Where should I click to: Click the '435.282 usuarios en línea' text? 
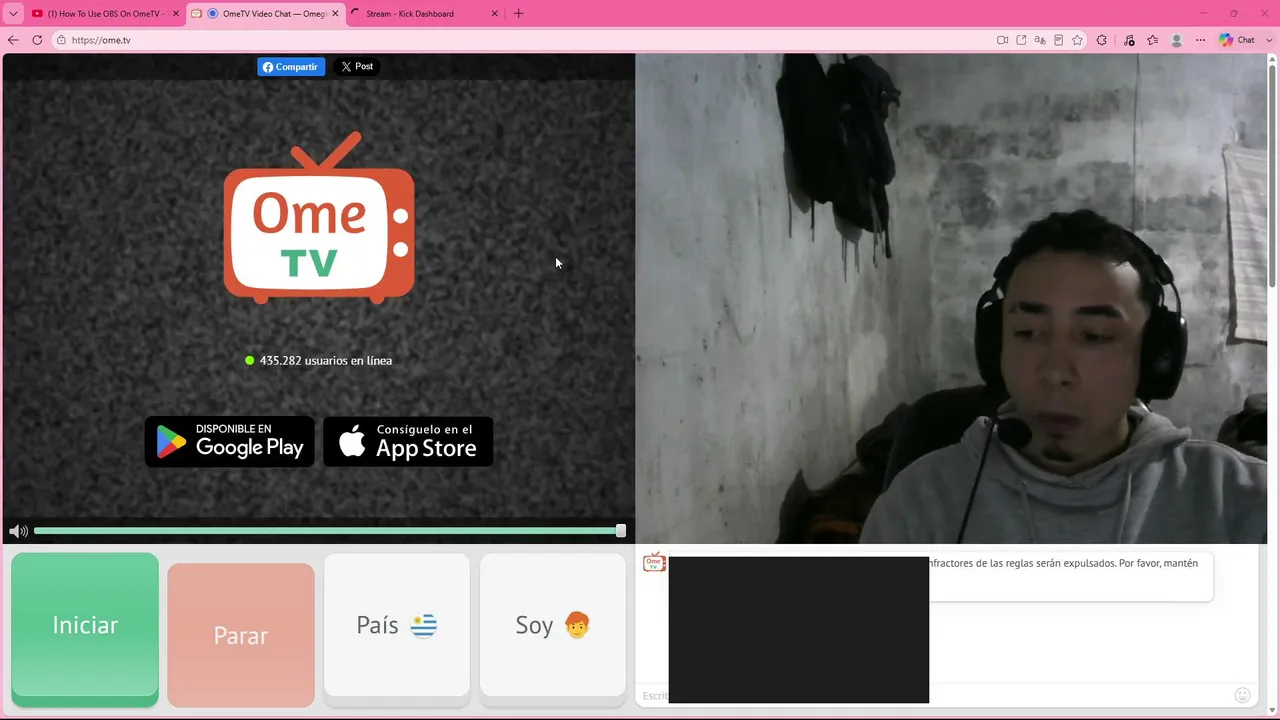[326, 360]
